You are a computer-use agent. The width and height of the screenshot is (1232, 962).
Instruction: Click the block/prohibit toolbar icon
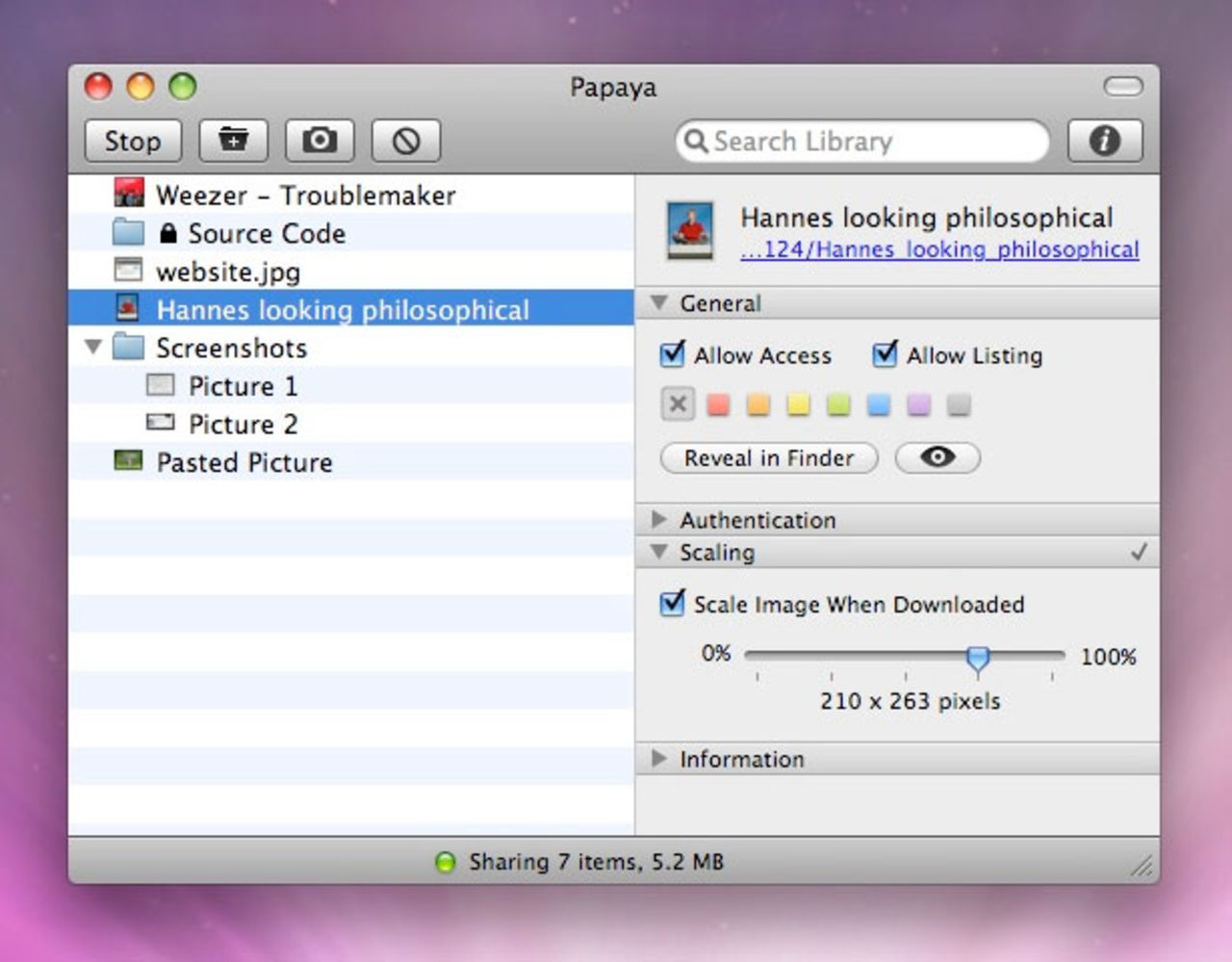(406, 142)
